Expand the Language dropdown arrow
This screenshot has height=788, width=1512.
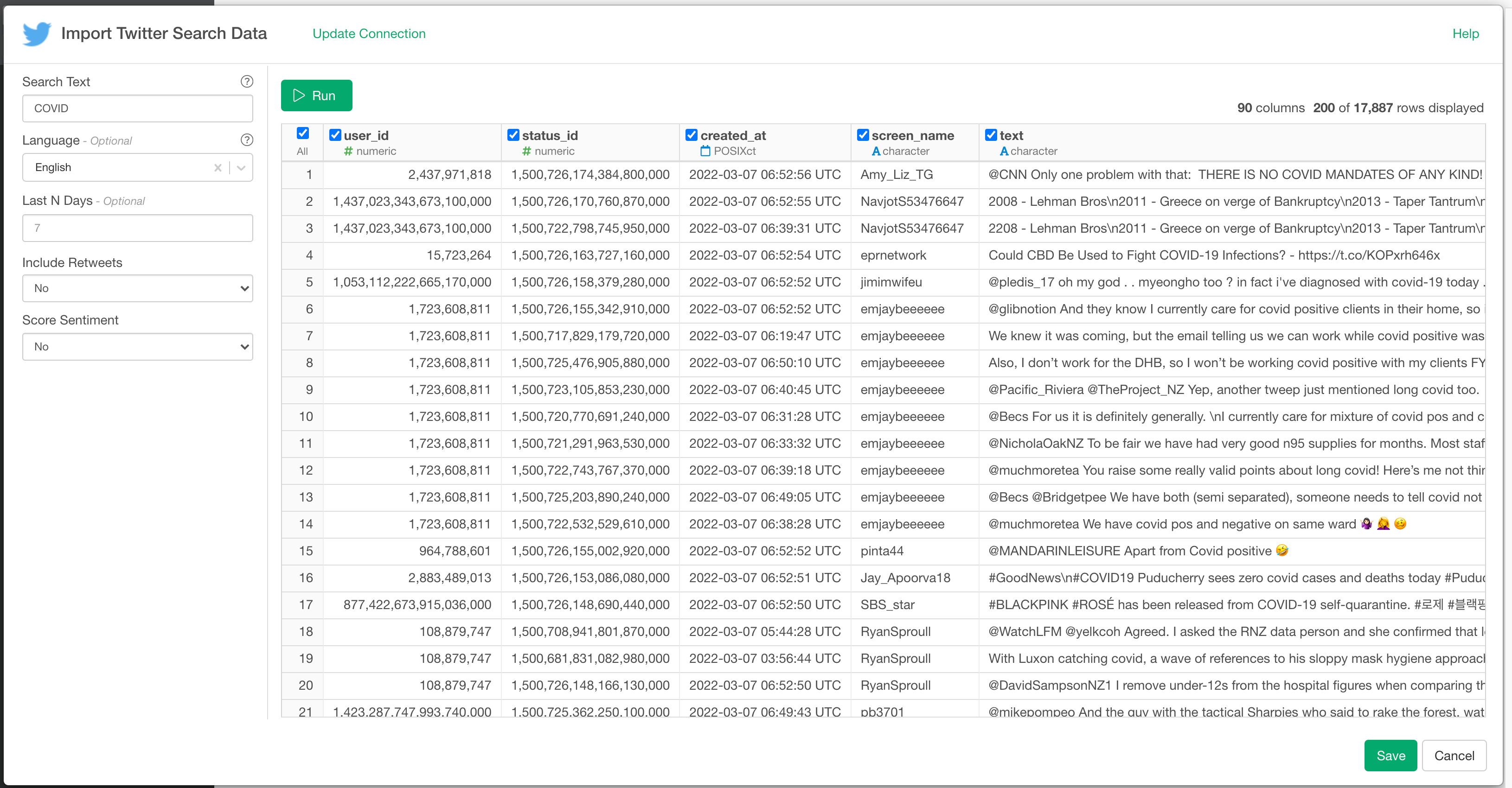click(241, 168)
